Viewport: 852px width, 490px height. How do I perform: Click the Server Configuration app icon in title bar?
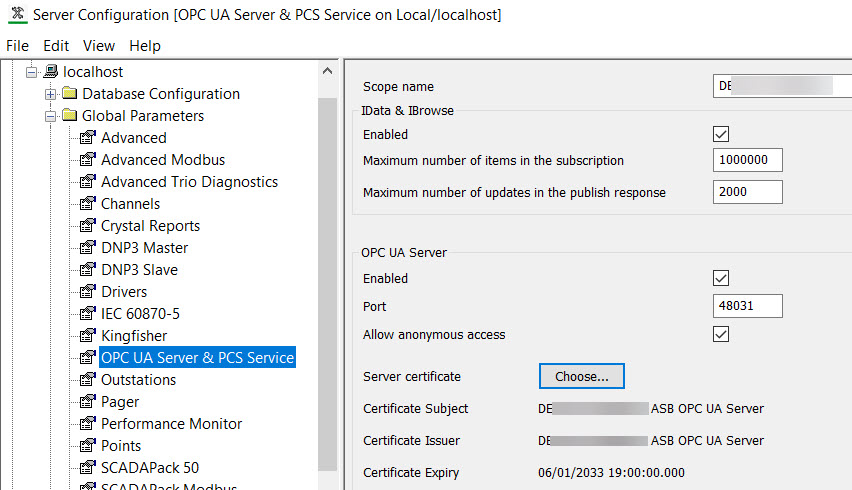(x=17, y=14)
